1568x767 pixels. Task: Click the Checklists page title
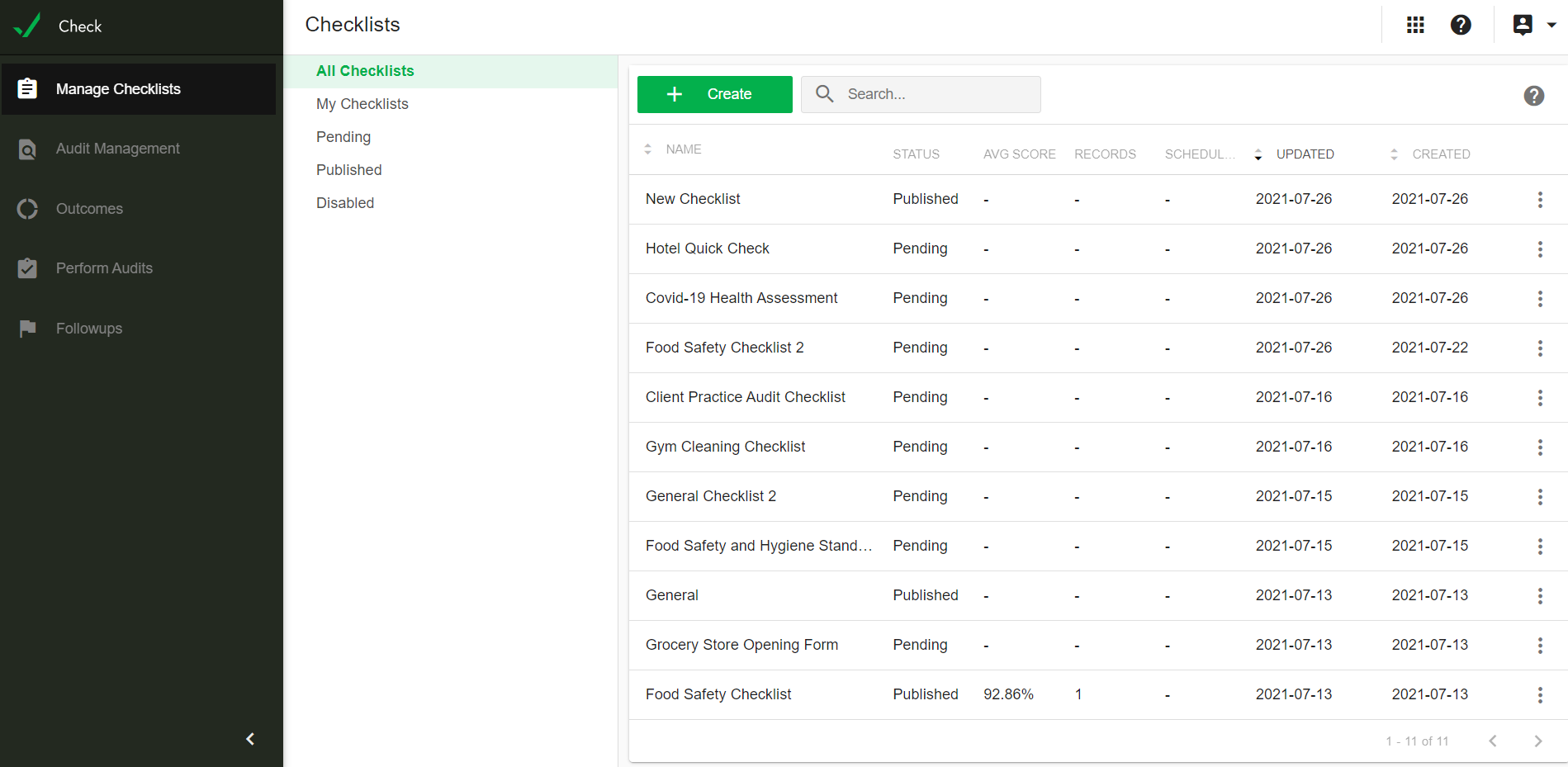(x=353, y=25)
